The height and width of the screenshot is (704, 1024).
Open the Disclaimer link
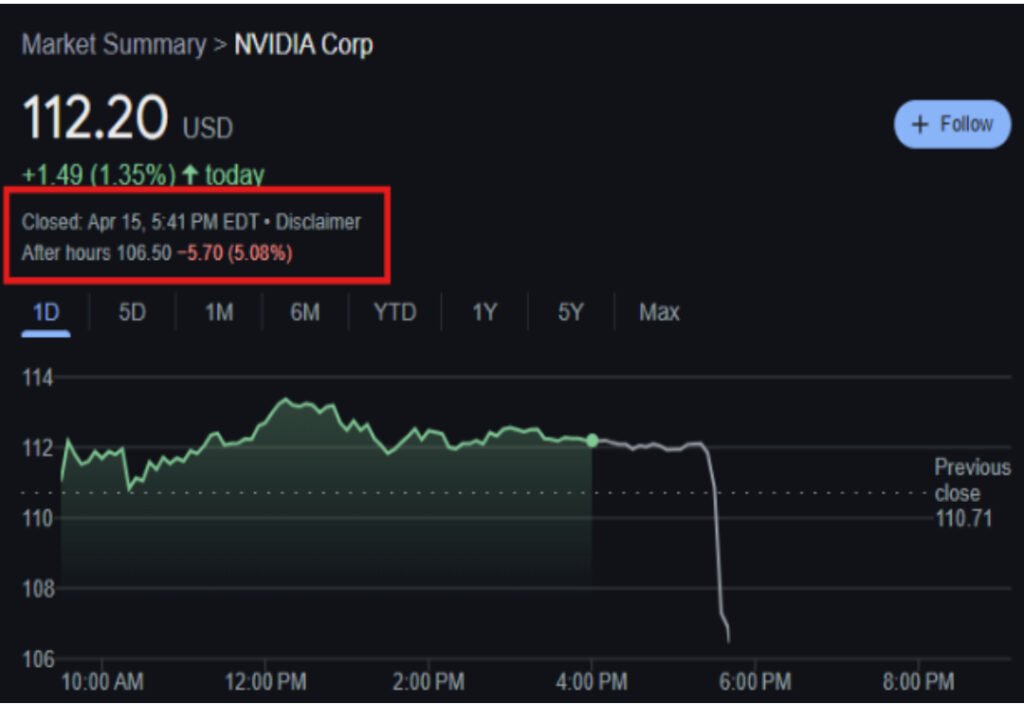click(318, 222)
